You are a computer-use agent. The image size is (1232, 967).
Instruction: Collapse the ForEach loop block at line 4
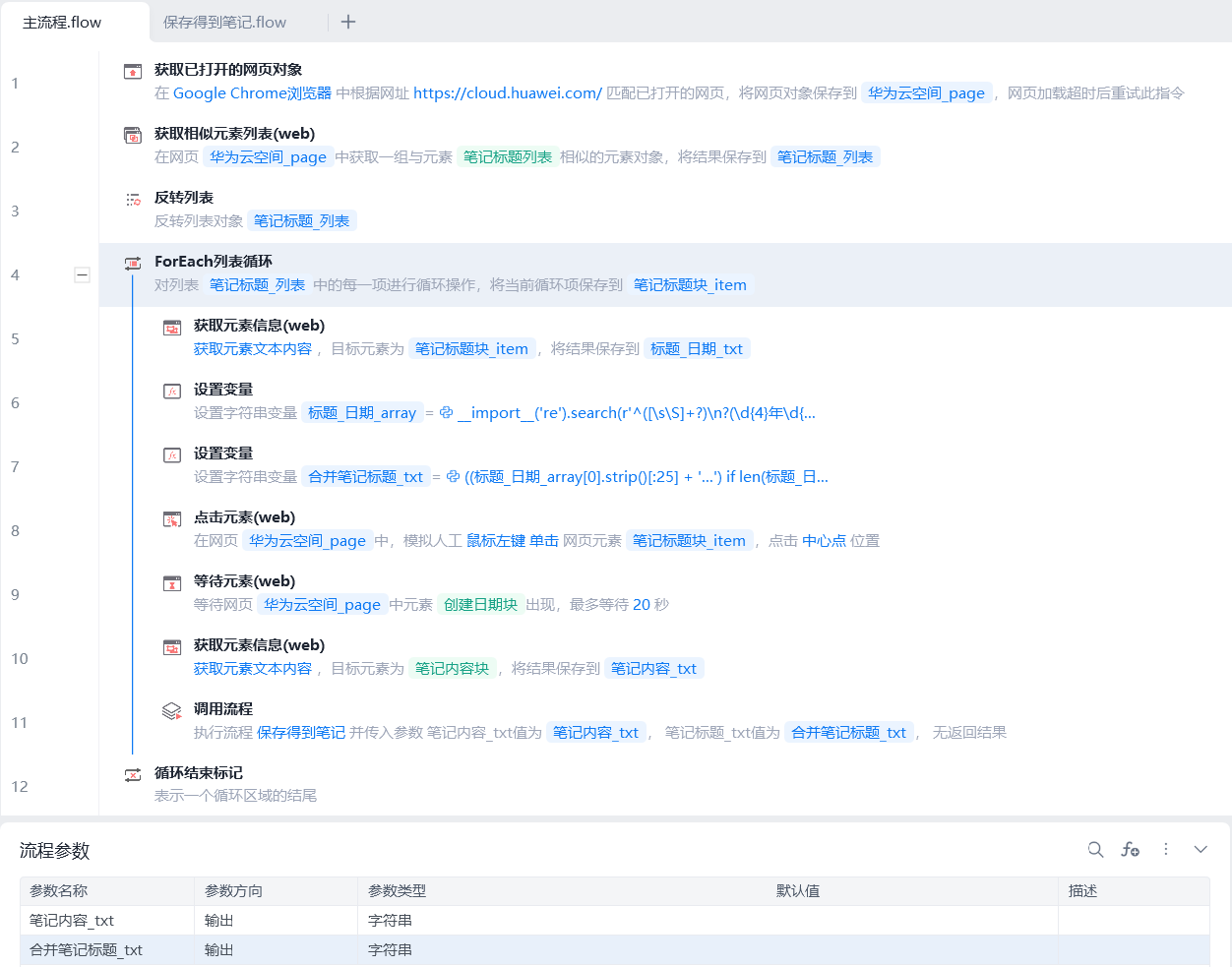[83, 275]
